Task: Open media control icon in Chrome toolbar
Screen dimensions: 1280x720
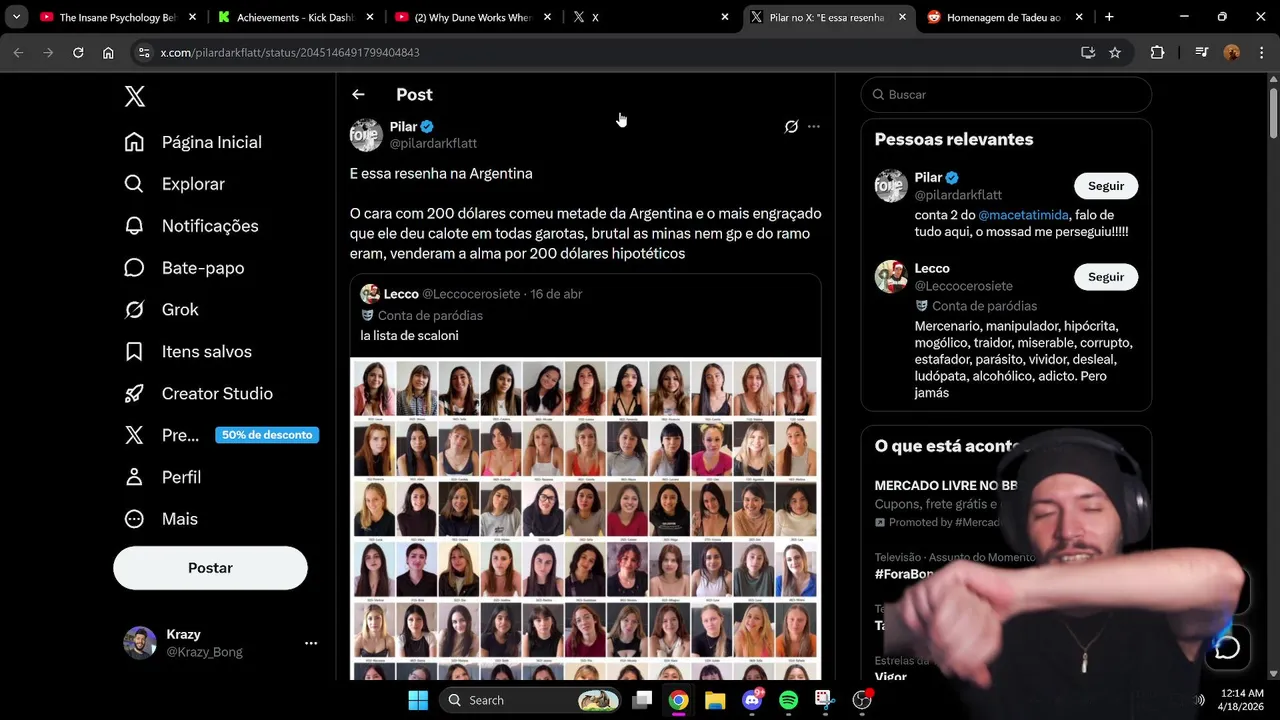Action: (x=1202, y=52)
